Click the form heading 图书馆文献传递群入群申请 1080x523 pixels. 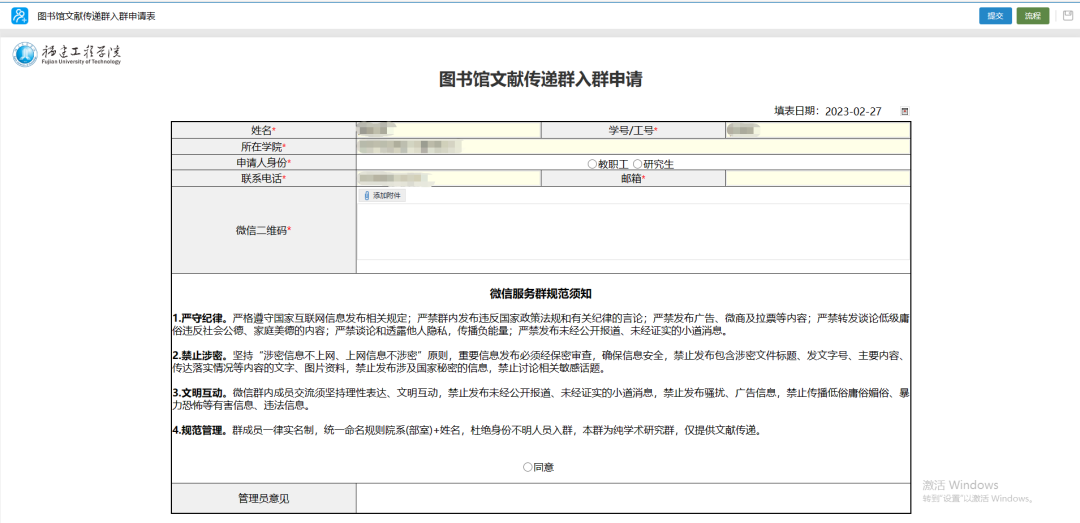tap(541, 79)
